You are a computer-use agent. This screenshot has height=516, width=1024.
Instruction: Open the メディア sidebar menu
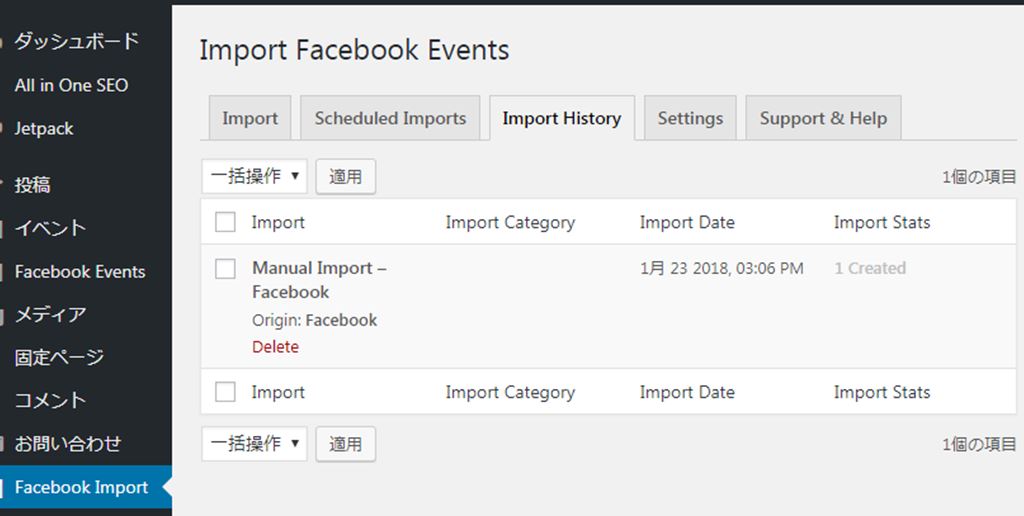click(x=50, y=315)
